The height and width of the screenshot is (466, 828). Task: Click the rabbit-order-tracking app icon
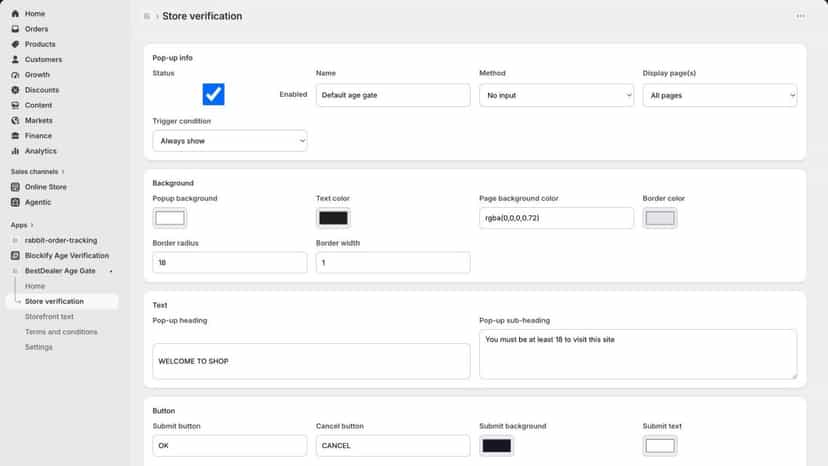pos(15,240)
